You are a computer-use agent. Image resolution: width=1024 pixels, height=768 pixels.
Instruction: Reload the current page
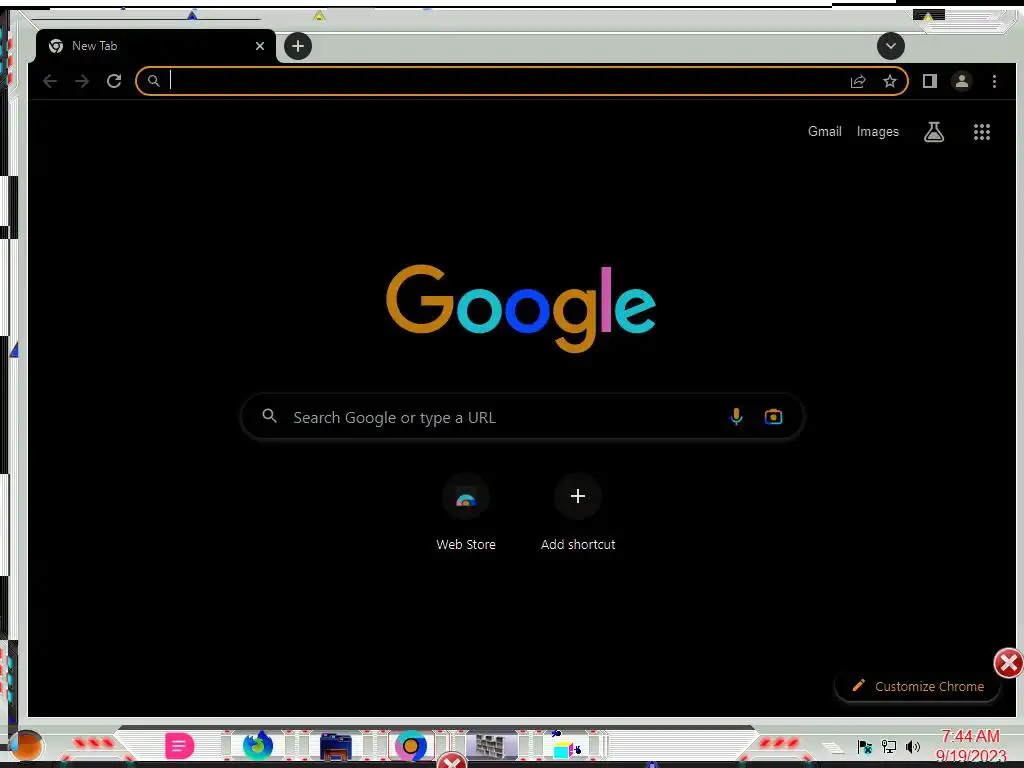coord(114,81)
